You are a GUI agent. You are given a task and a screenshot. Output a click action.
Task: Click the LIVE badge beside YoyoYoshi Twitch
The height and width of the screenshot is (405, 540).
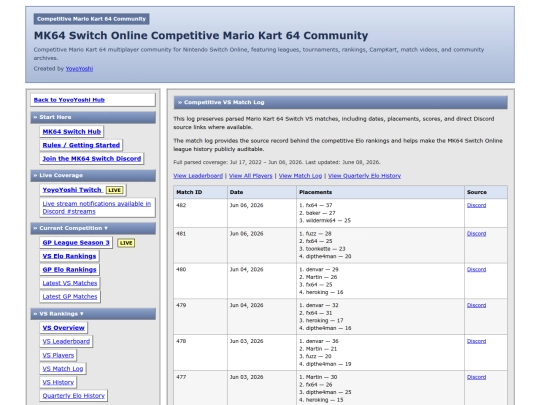pyautogui.click(x=115, y=190)
